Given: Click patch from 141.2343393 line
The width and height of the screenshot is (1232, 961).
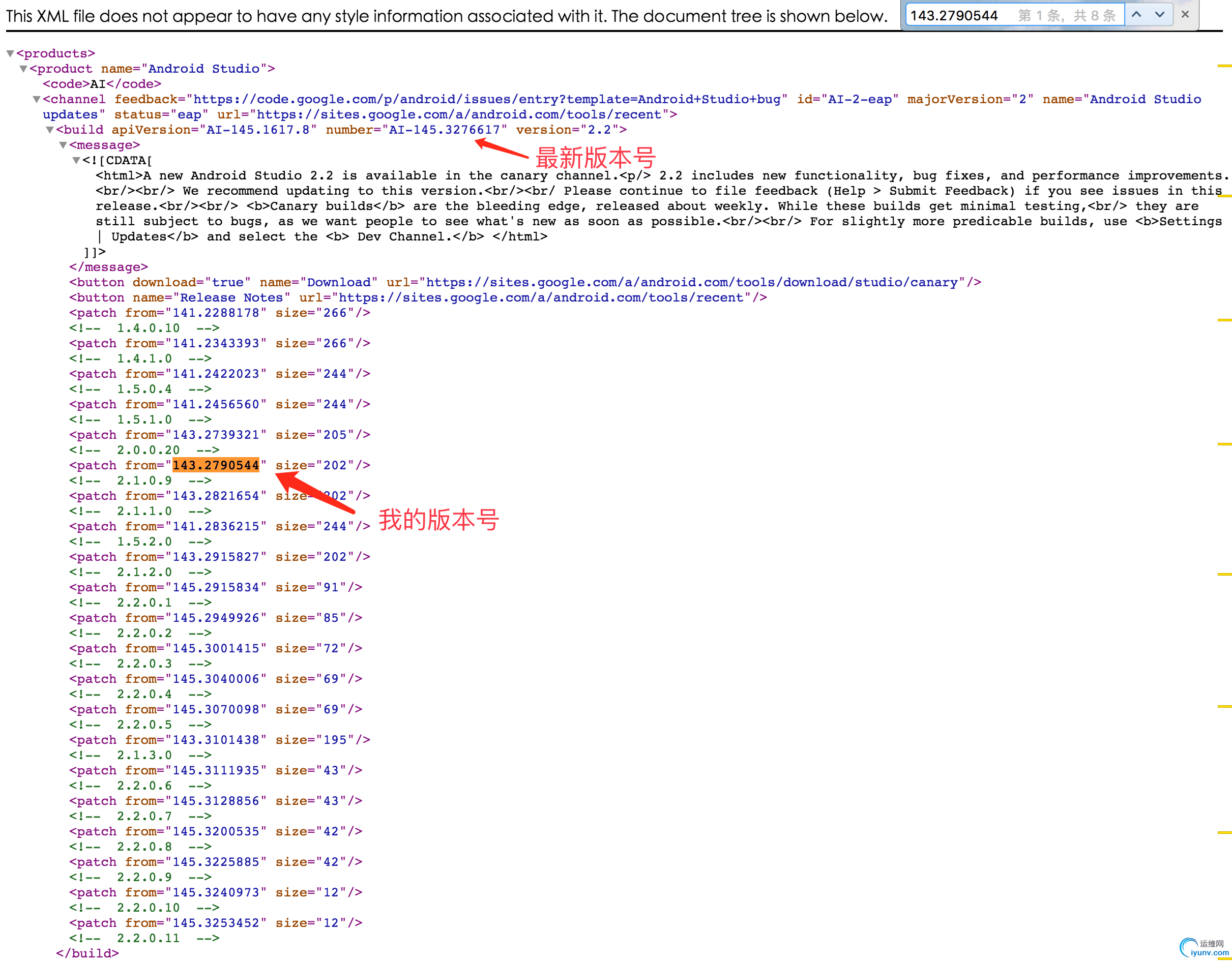Looking at the screenshot, I should pyautogui.click(x=219, y=343).
